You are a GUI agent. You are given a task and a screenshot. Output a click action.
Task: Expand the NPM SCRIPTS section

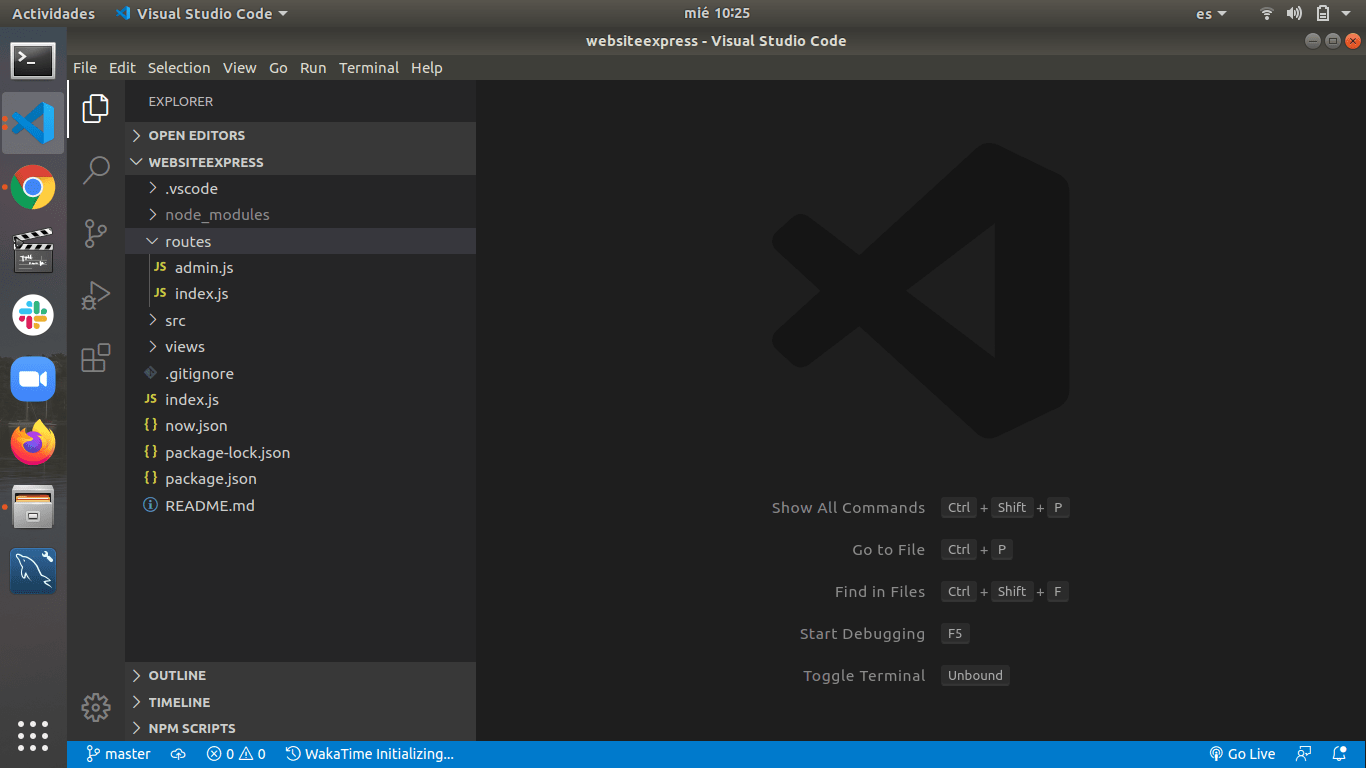[192, 729]
